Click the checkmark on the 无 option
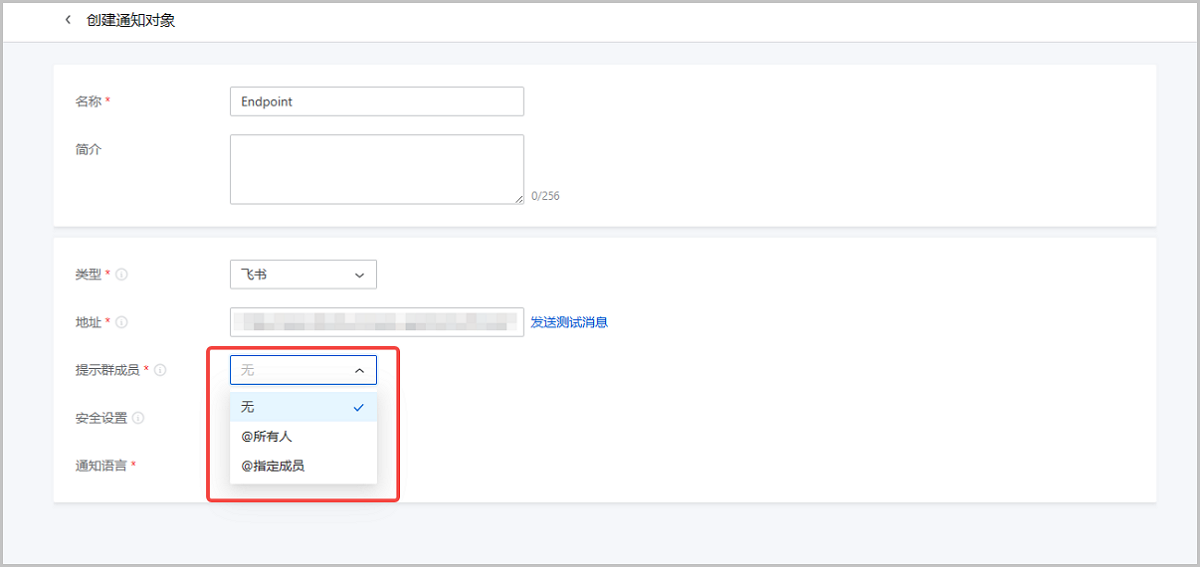 [x=359, y=407]
